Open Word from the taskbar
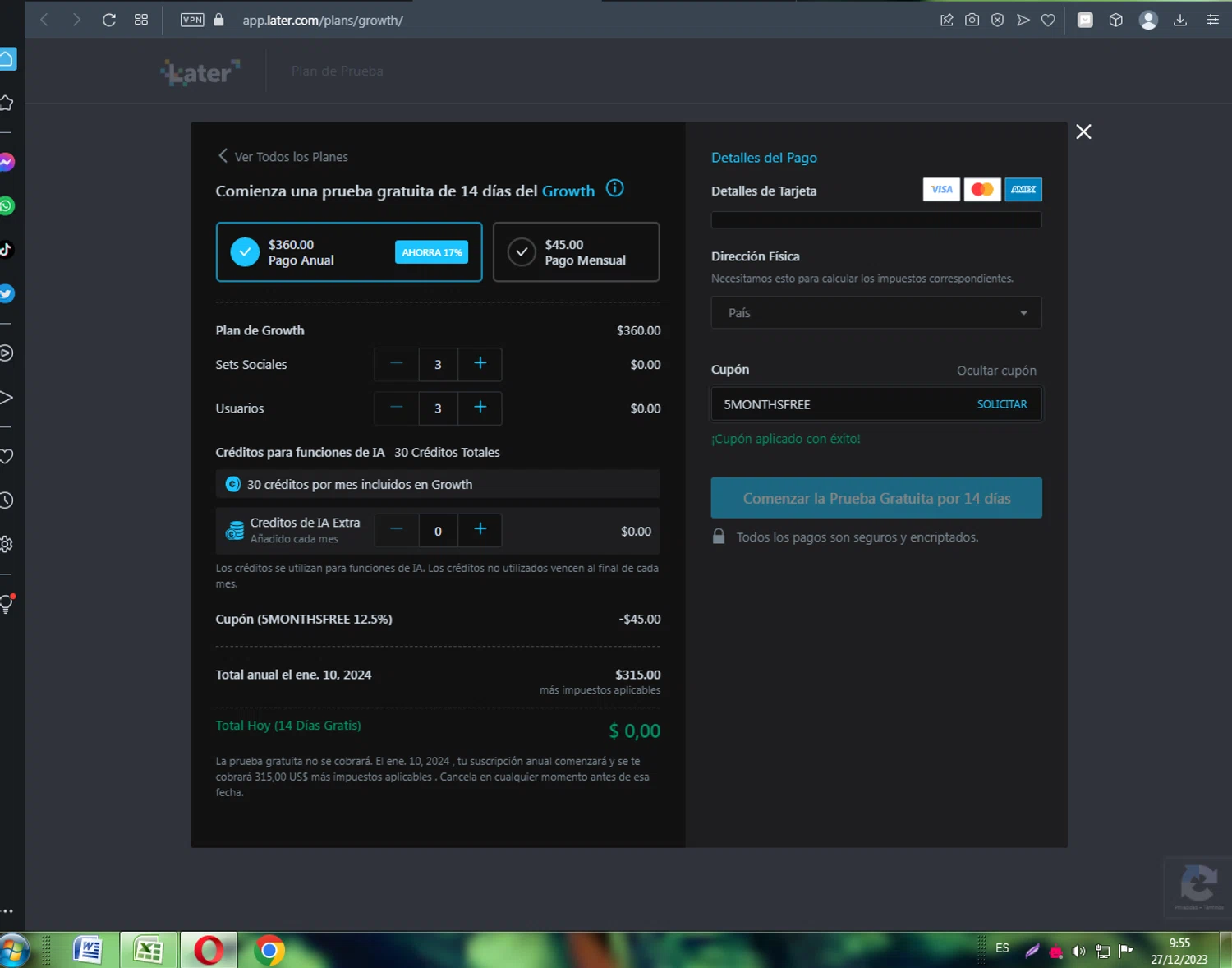 87,951
